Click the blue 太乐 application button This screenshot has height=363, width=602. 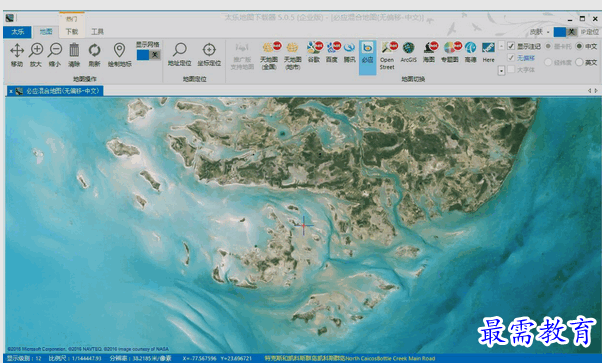click(17, 31)
